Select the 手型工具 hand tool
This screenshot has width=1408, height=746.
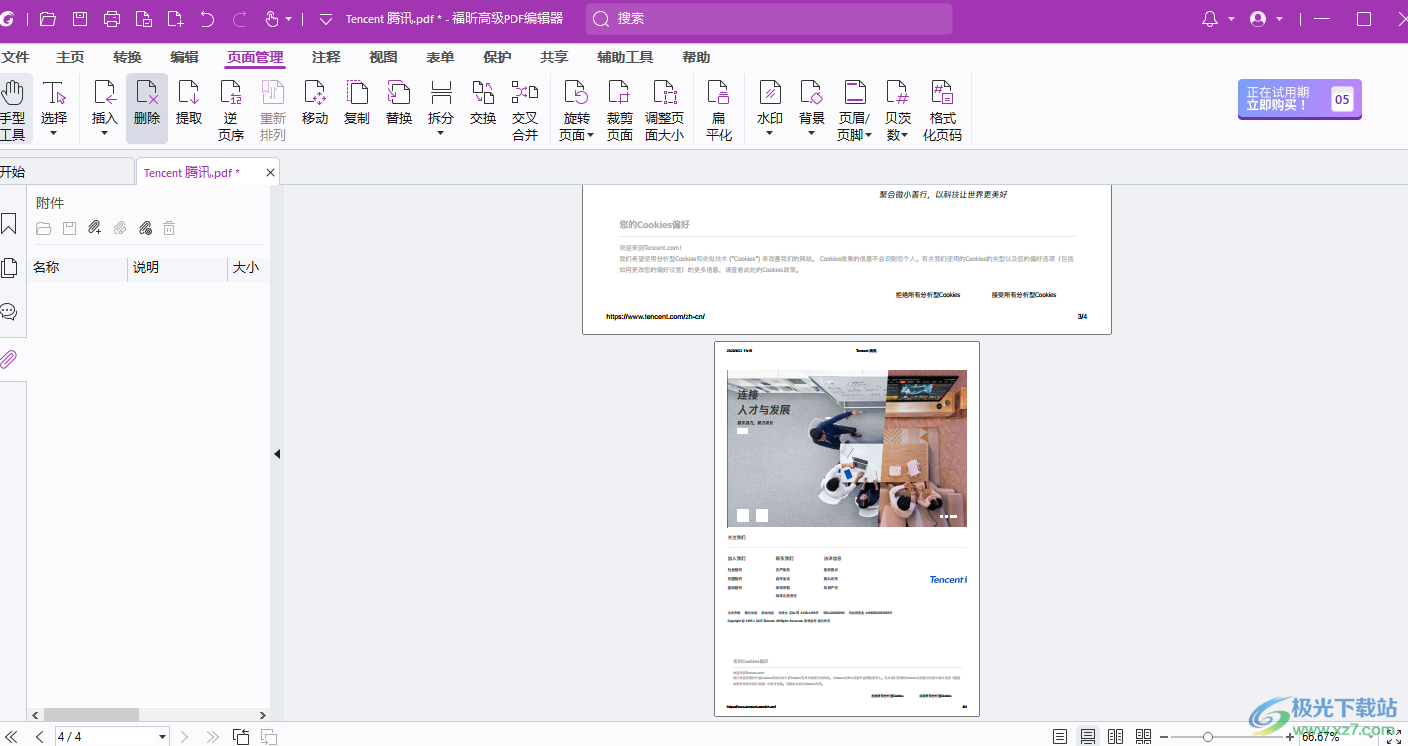[13, 109]
